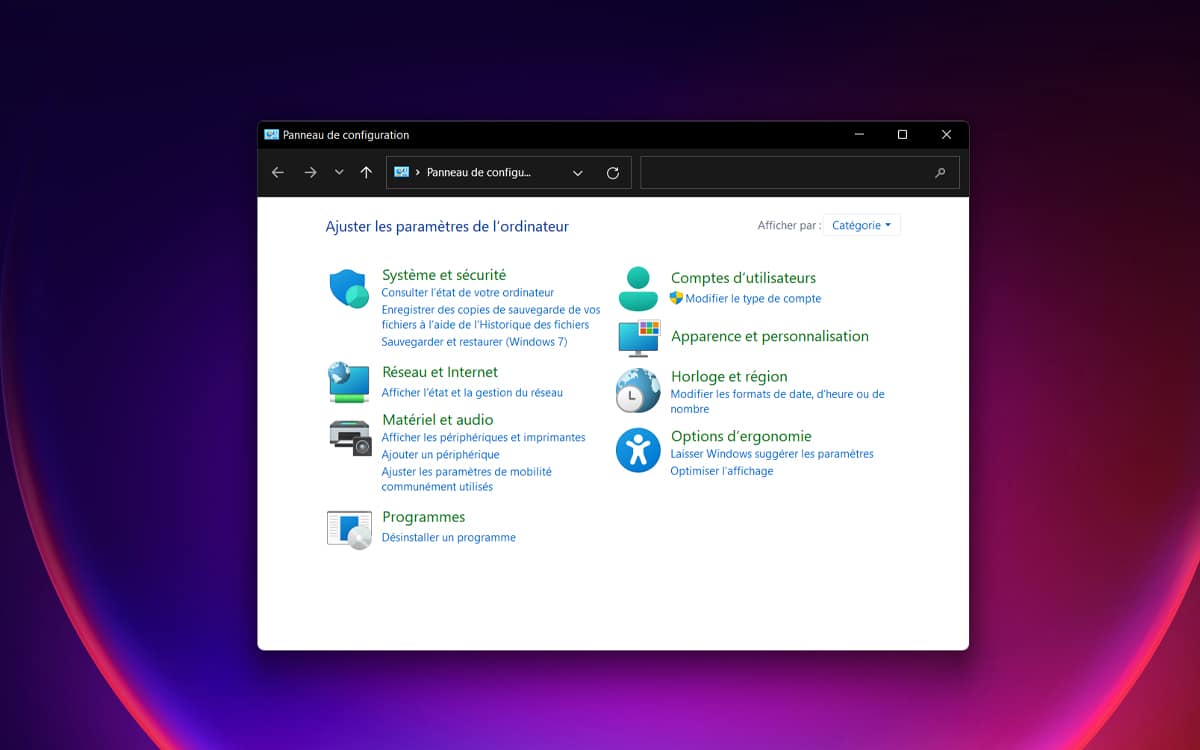This screenshot has height=750, width=1200.
Task: Expand the address bar history dropdown
Action: tap(578, 173)
